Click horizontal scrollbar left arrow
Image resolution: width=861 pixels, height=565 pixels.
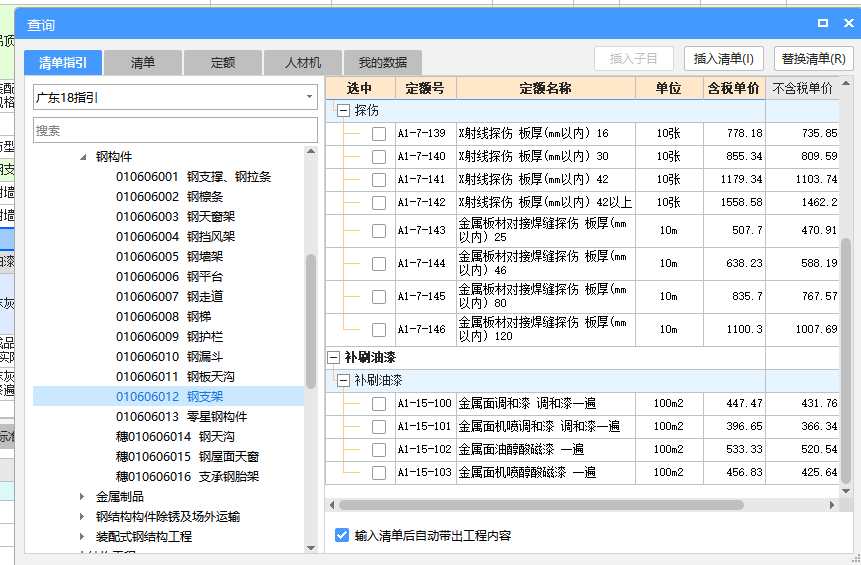point(332,505)
